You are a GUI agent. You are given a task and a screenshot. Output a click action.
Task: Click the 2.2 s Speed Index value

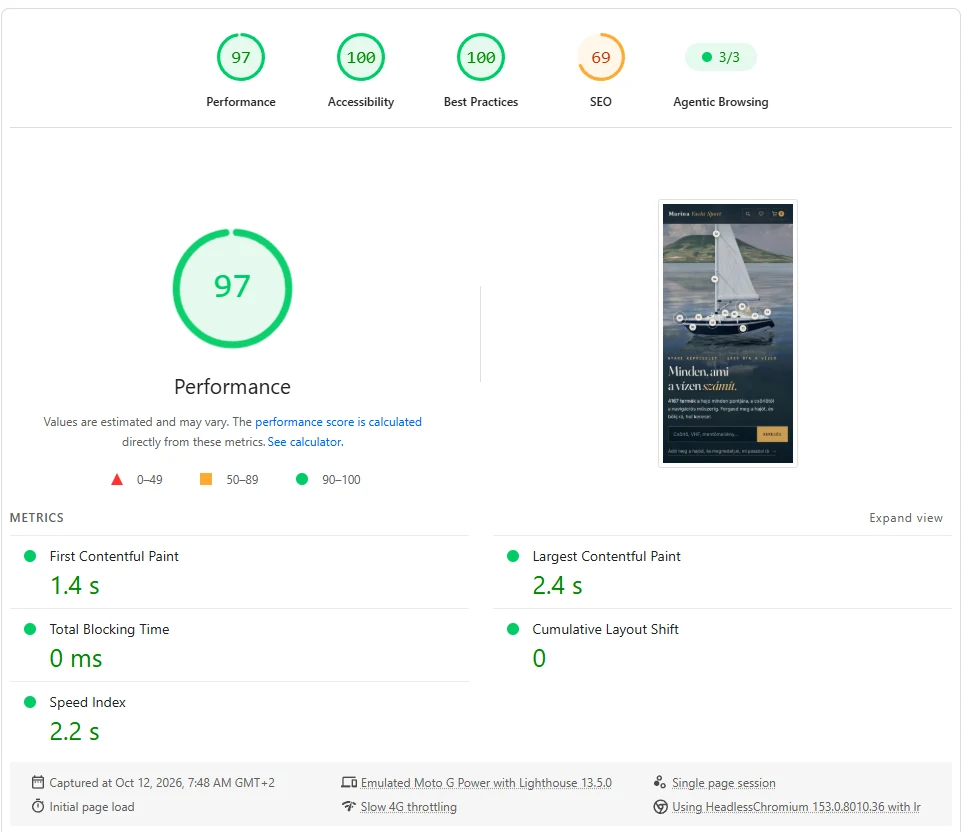click(x=74, y=732)
